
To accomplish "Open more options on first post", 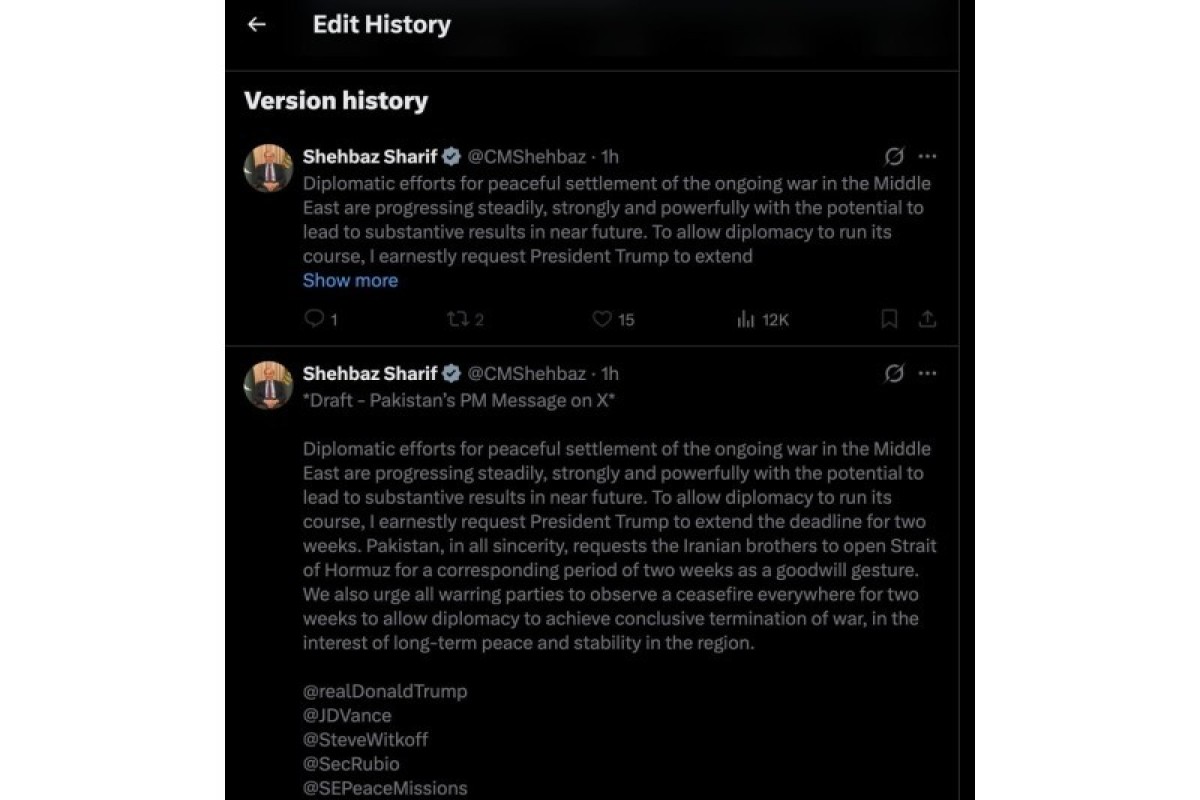I will click(927, 156).
